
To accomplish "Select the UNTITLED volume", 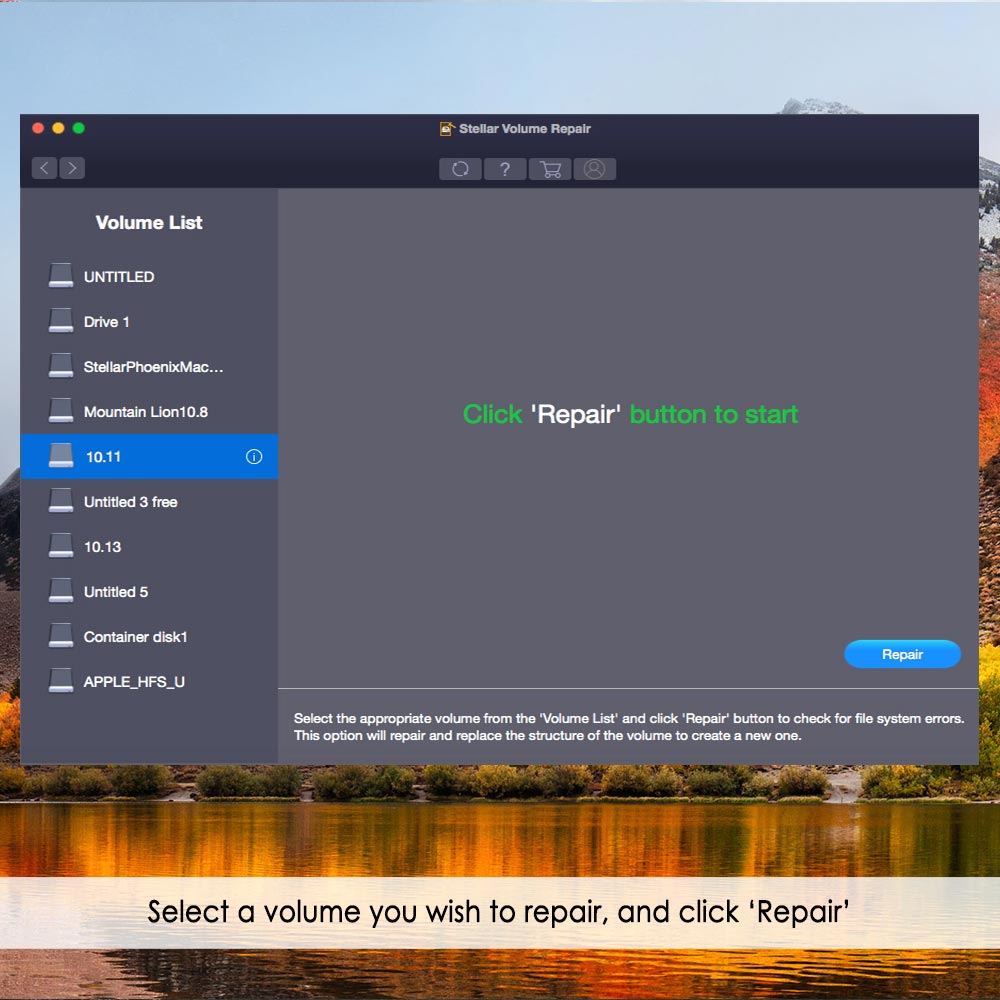I will 149,277.
